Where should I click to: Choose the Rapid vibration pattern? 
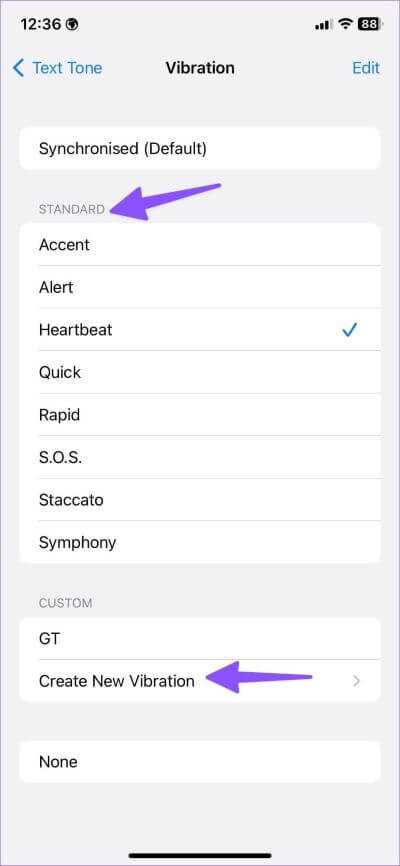click(x=199, y=415)
